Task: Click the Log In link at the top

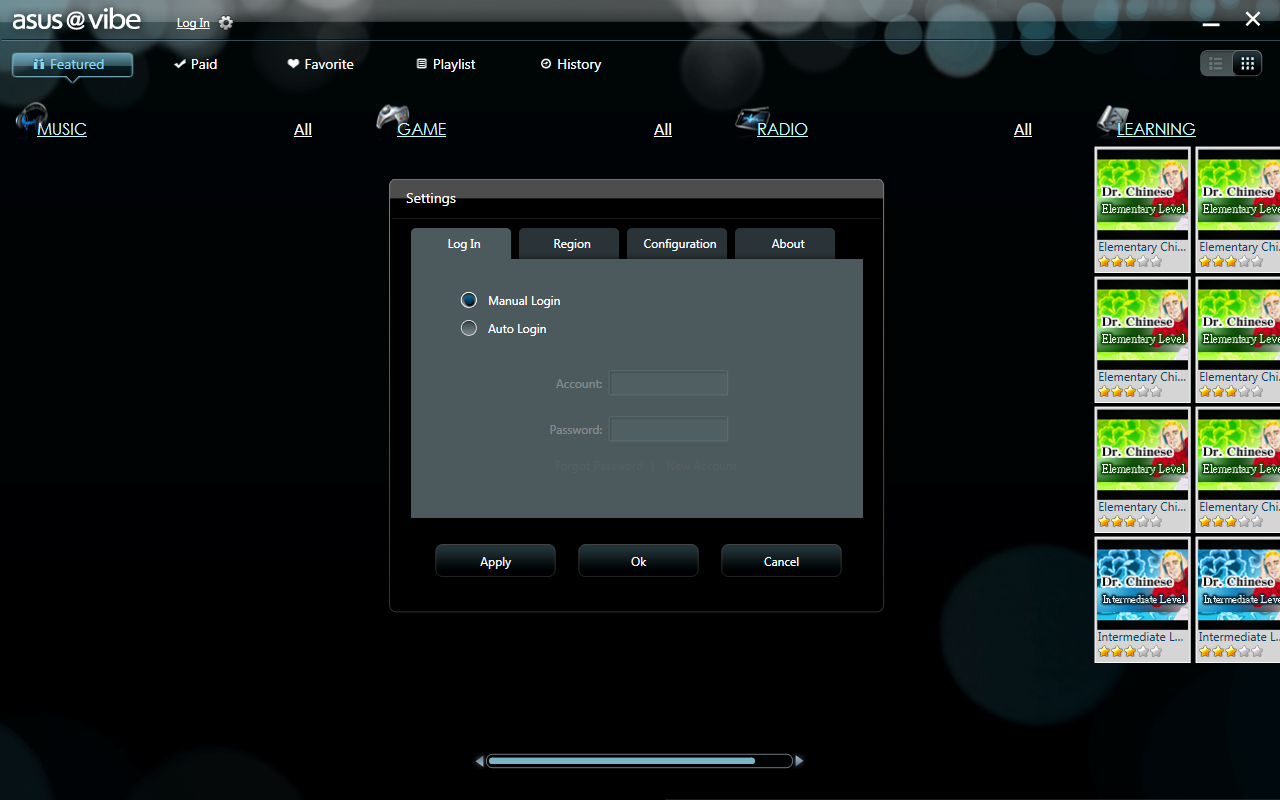Action: 193,23
